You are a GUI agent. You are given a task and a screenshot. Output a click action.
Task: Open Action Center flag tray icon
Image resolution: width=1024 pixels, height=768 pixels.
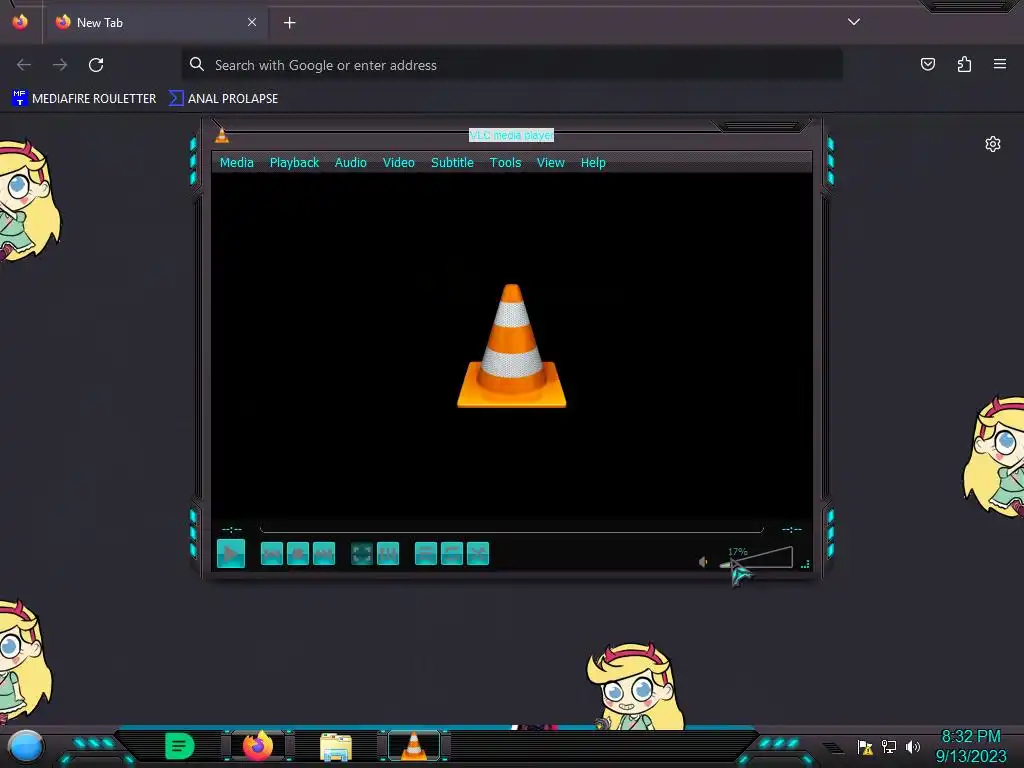pos(865,747)
